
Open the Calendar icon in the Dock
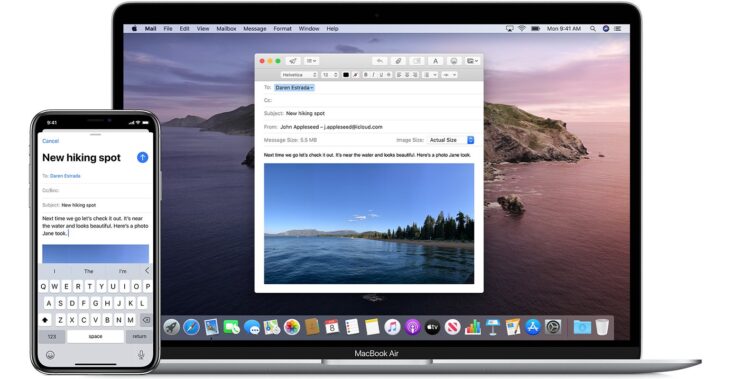pyautogui.click(x=332, y=327)
